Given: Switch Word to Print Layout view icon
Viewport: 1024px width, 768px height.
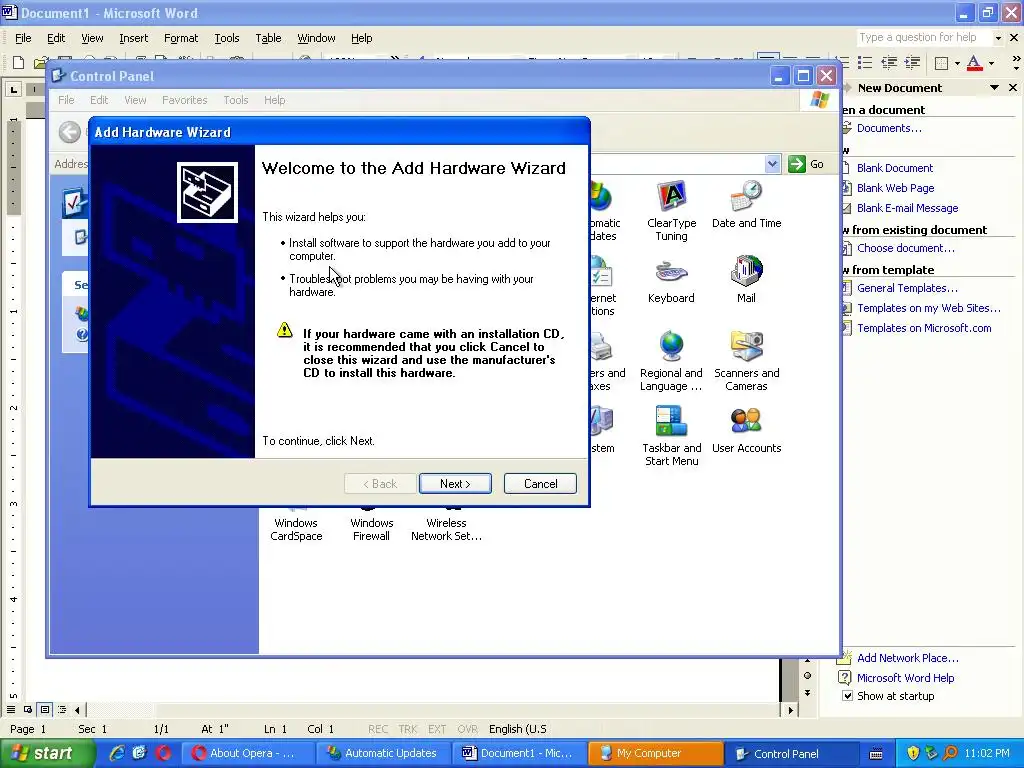Looking at the screenshot, I should click(45, 709).
